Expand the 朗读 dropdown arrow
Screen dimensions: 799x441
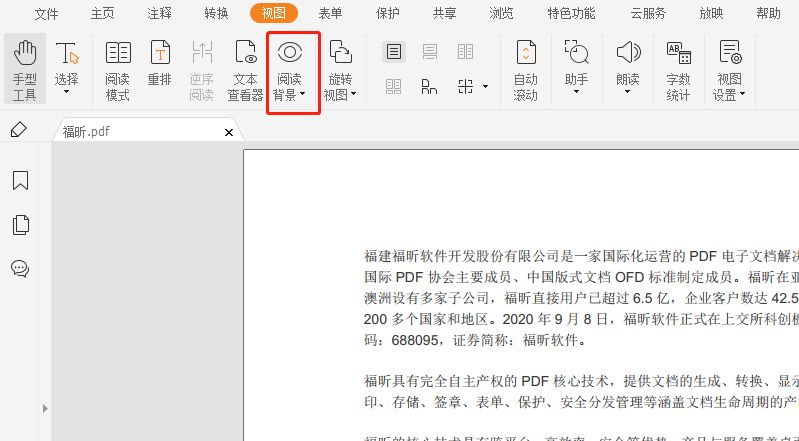[627, 92]
